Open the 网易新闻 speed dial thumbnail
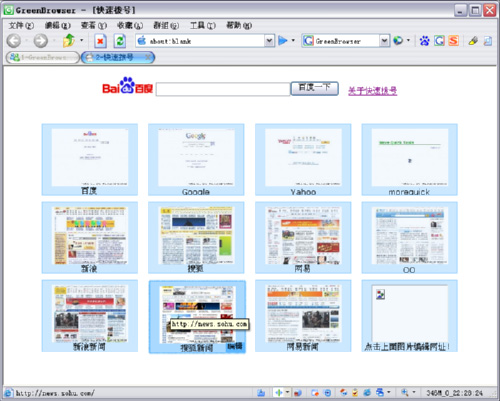Screen dimensions: 500x401 pyautogui.click(x=303, y=316)
